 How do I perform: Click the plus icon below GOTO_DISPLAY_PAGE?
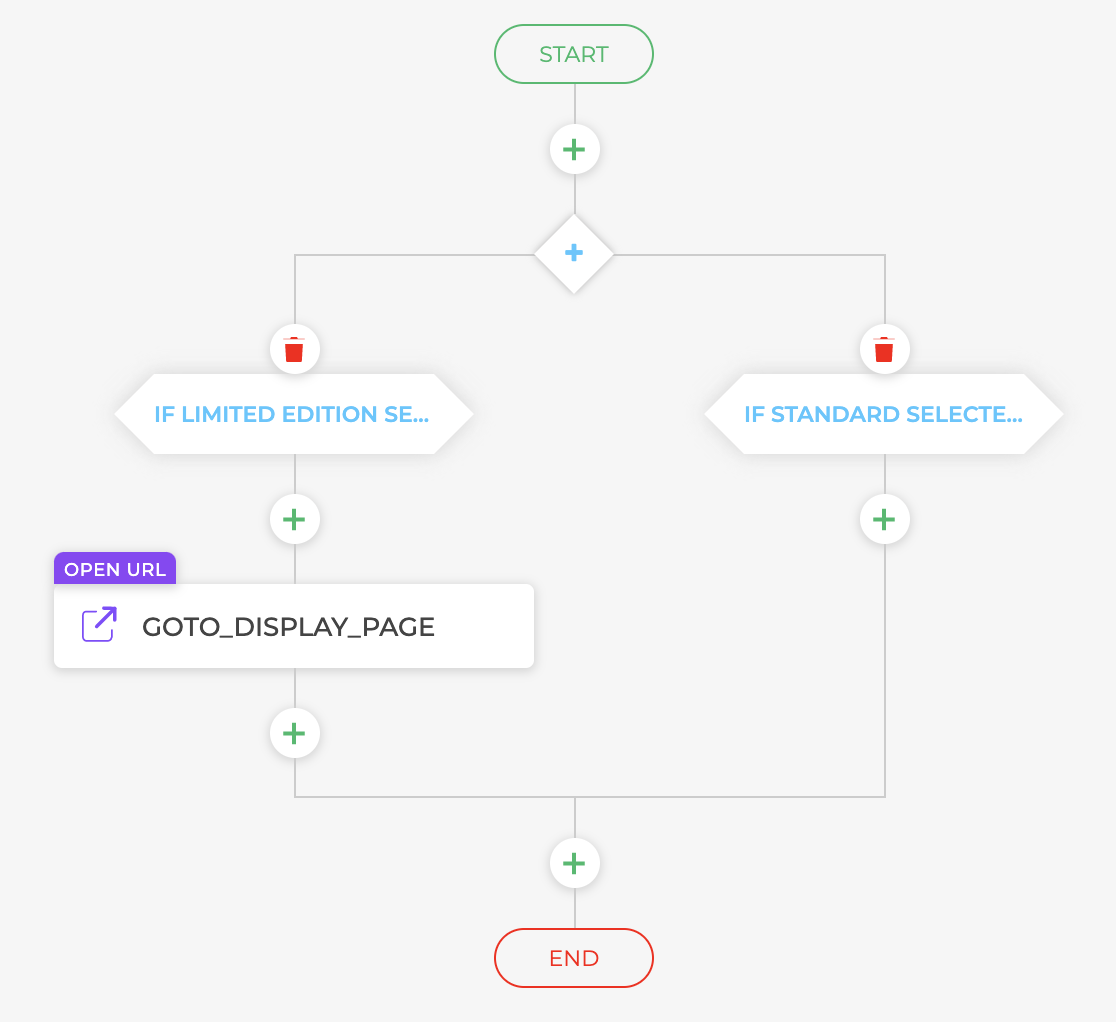pyautogui.click(x=294, y=732)
